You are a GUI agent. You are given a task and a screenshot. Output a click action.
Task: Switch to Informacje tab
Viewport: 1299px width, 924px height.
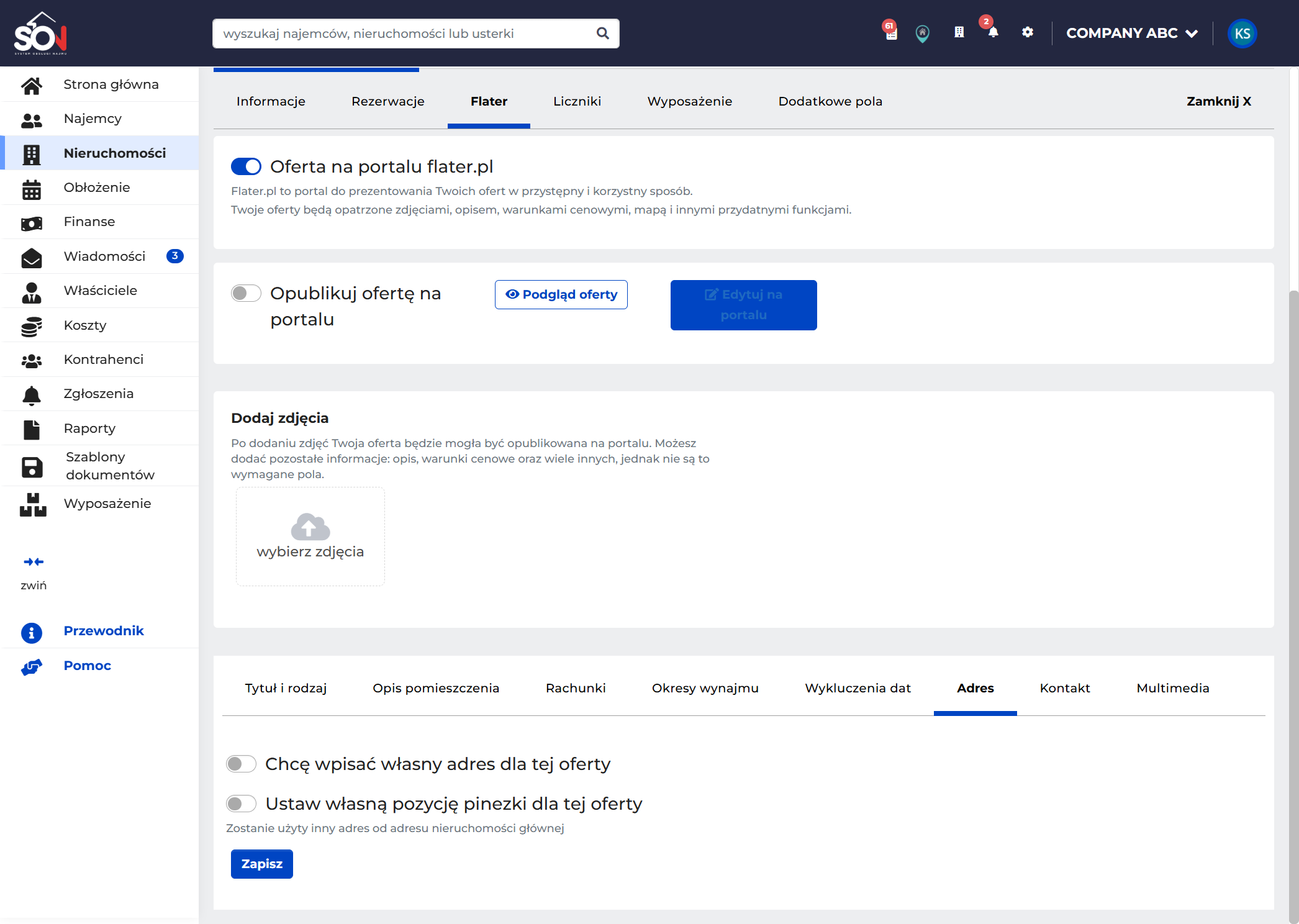point(271,101)
